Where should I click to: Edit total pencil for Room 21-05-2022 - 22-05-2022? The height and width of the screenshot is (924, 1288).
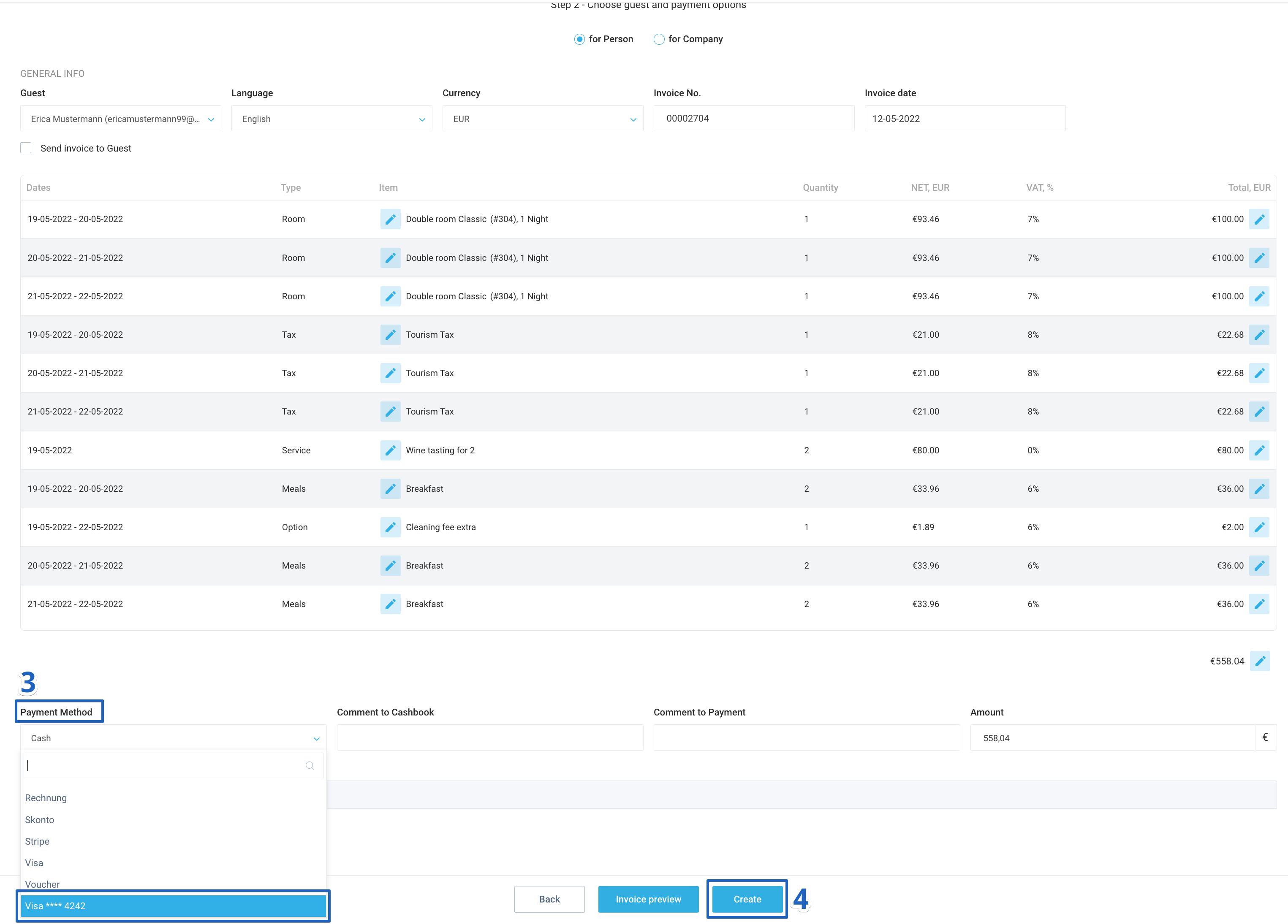(x=1259, y=296)
